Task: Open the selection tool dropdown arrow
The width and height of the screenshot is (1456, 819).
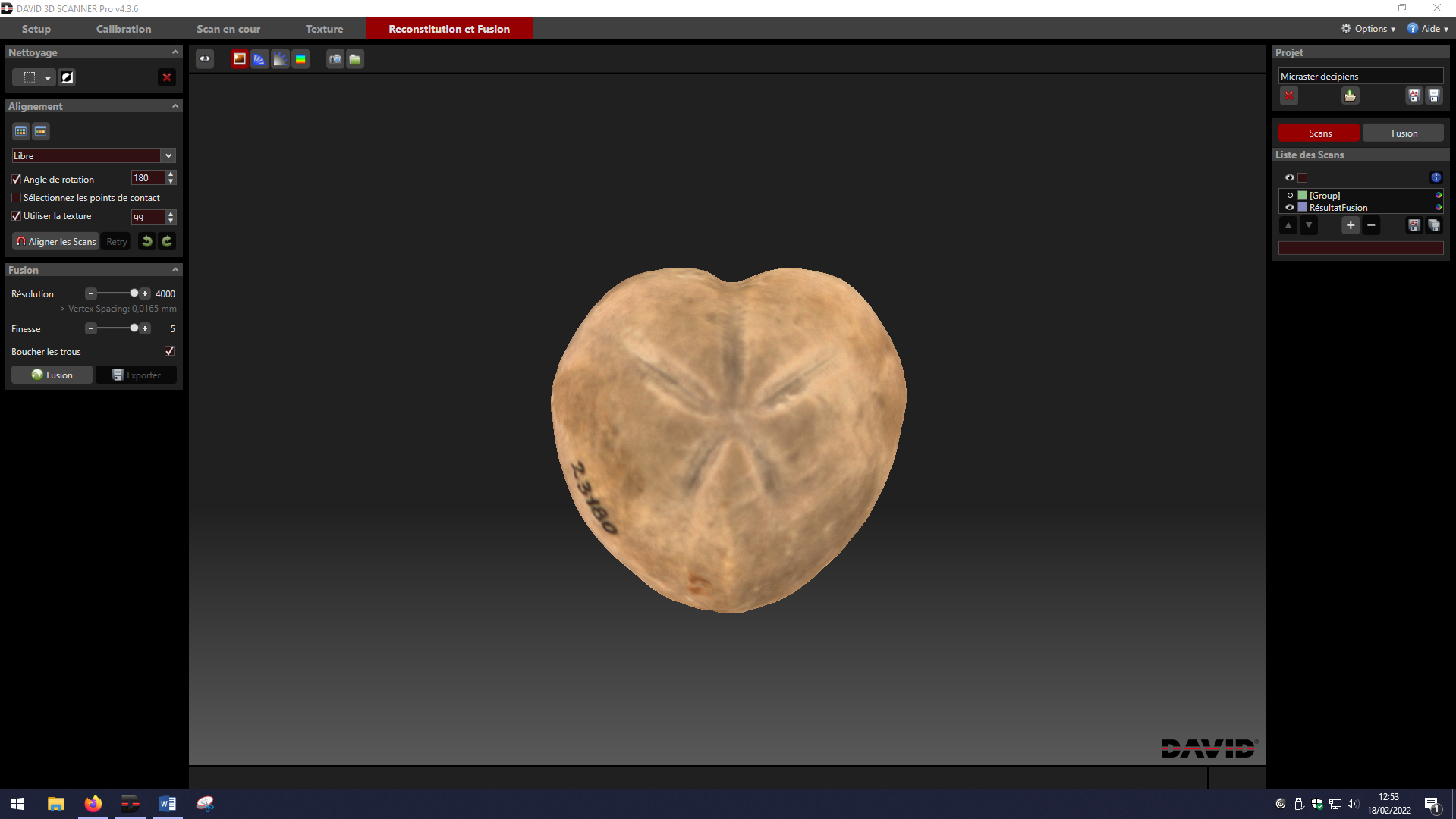Action: point(47,78)
